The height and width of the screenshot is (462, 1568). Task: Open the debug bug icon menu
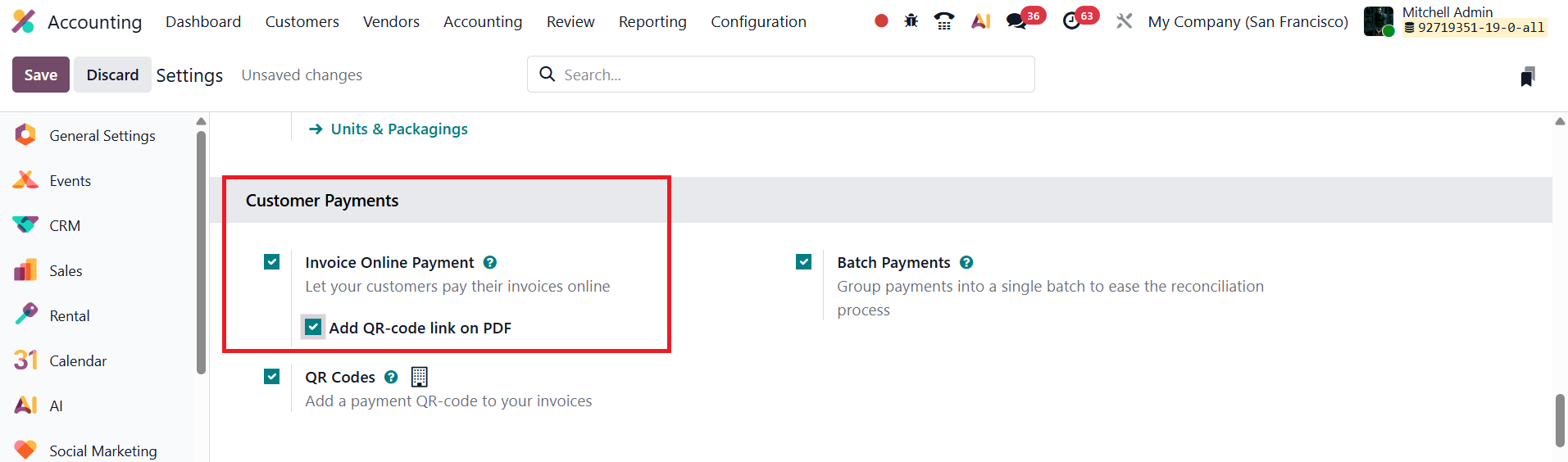coord(911,21)
